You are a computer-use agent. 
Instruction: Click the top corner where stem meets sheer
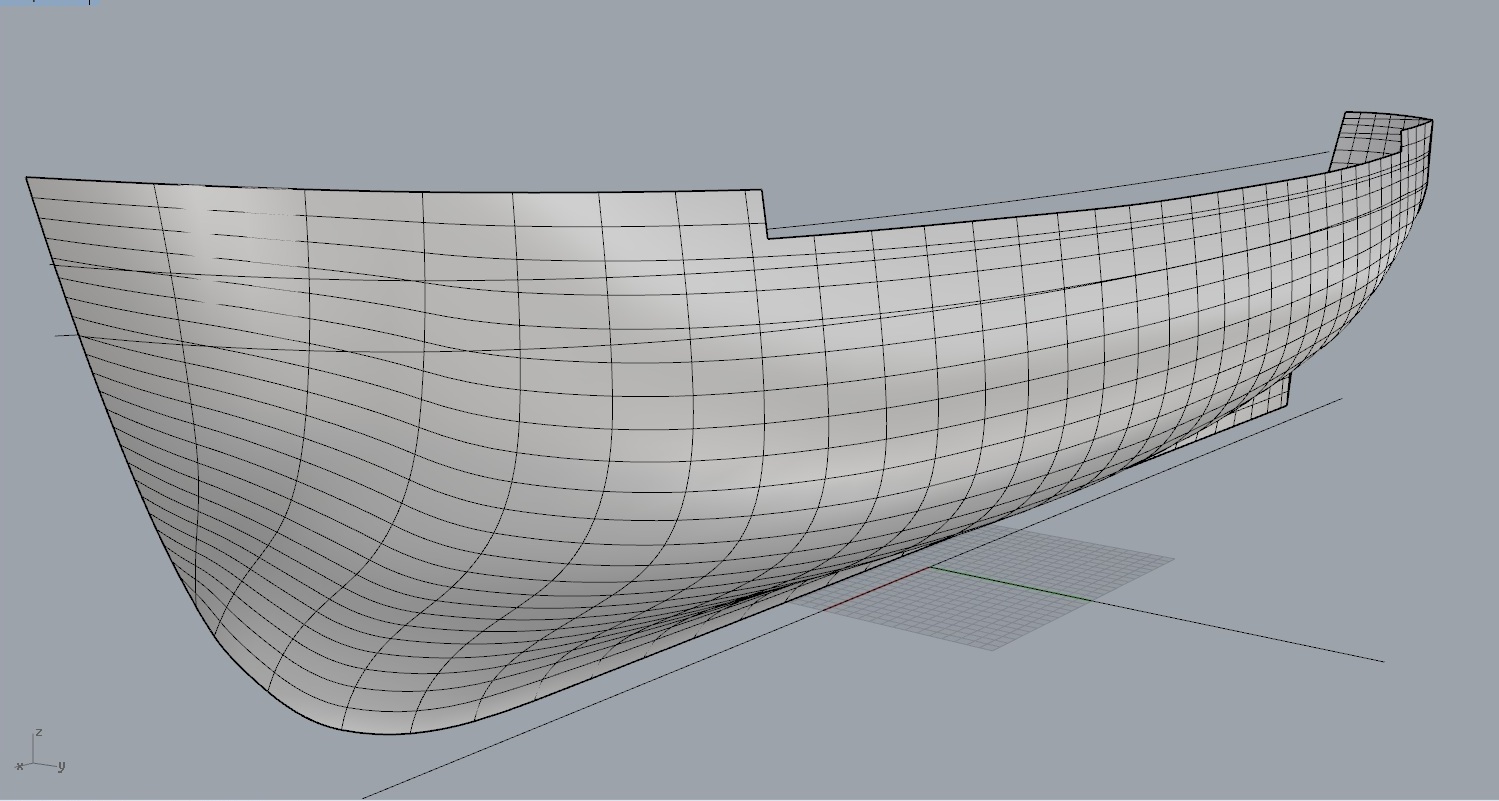[27, 178]
